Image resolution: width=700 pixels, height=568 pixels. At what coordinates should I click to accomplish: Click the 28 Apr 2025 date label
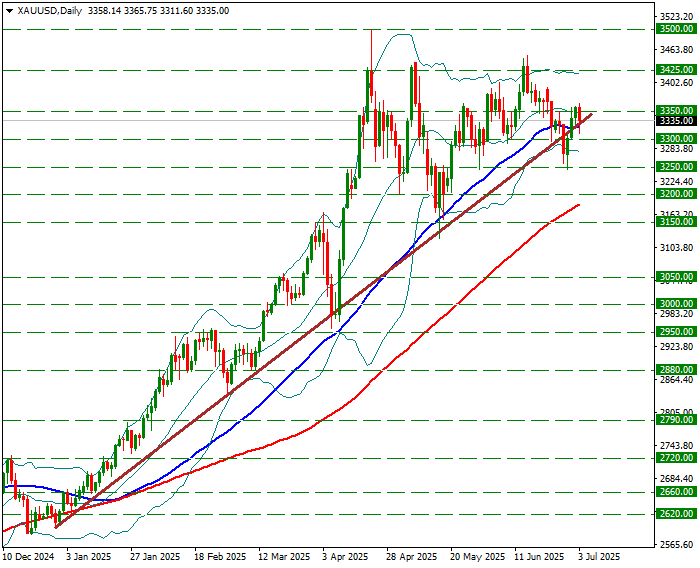click(x=412, y=557)
